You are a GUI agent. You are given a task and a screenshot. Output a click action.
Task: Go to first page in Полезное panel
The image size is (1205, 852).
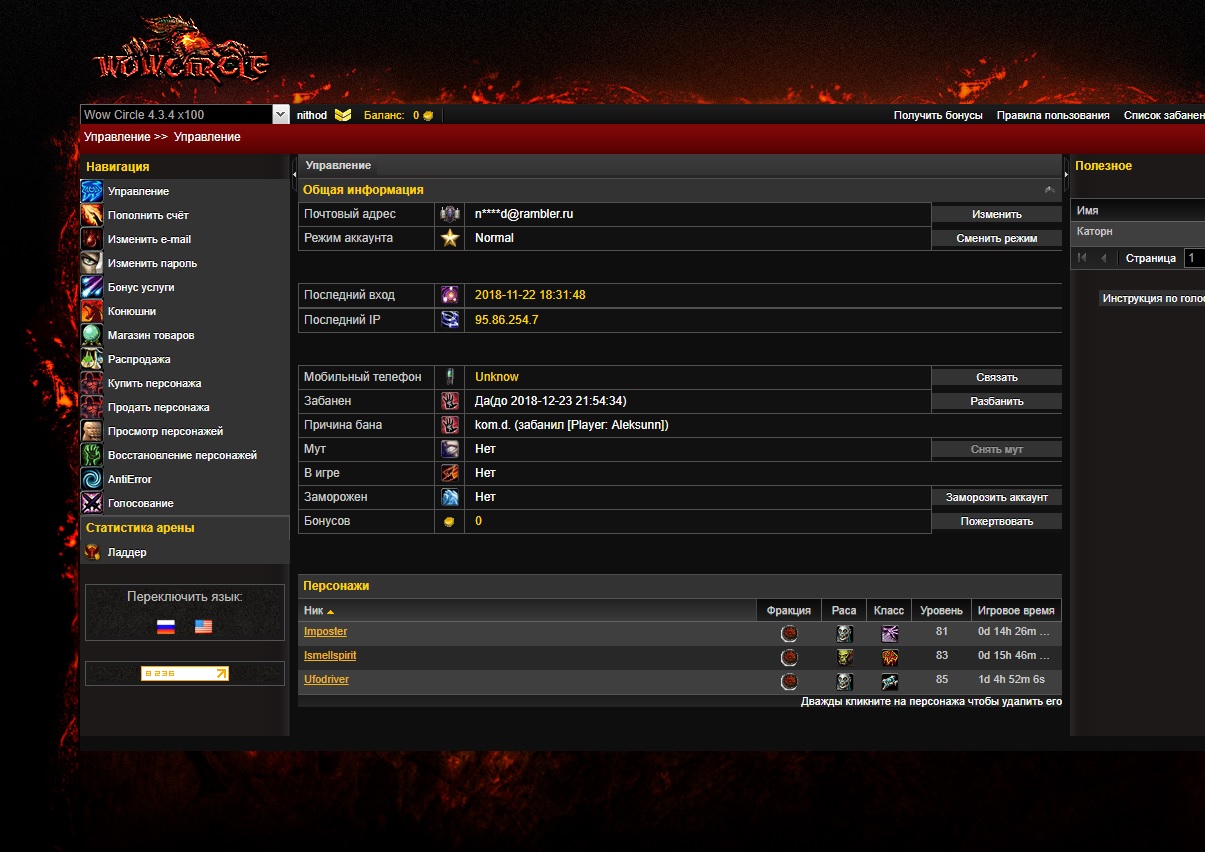pyautogui.click(x=1082, y=258)
